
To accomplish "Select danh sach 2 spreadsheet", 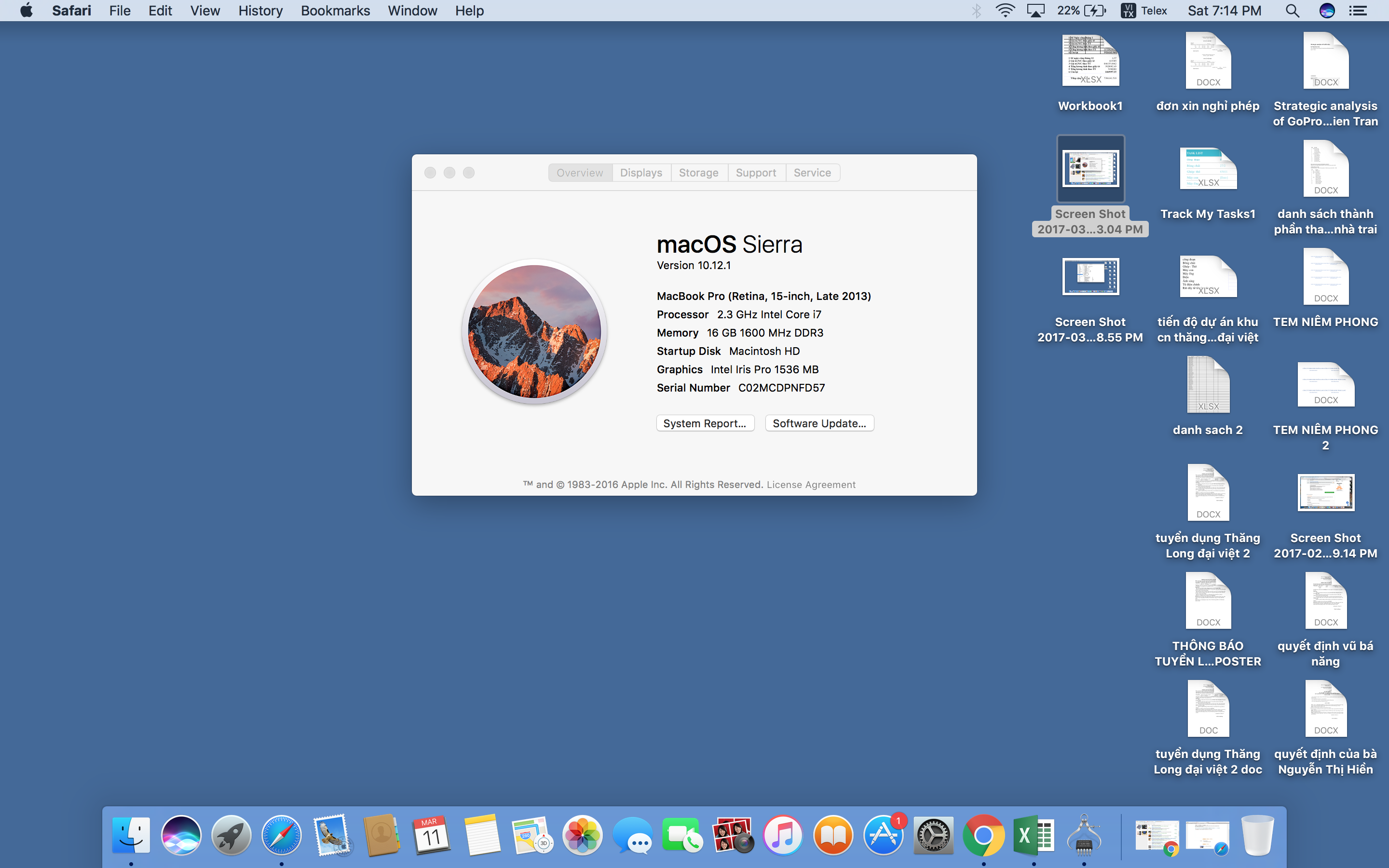I will coord(1208,396).
